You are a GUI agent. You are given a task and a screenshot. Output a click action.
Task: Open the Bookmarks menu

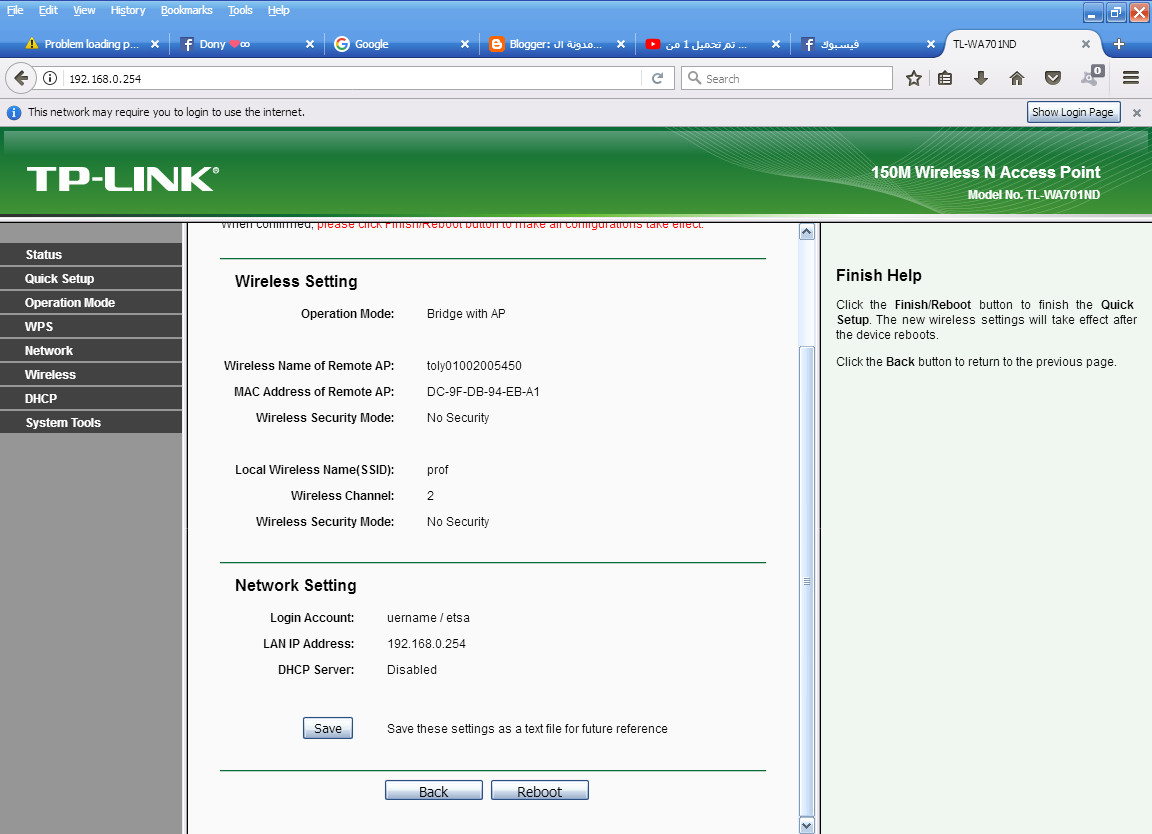pos(187,10)
